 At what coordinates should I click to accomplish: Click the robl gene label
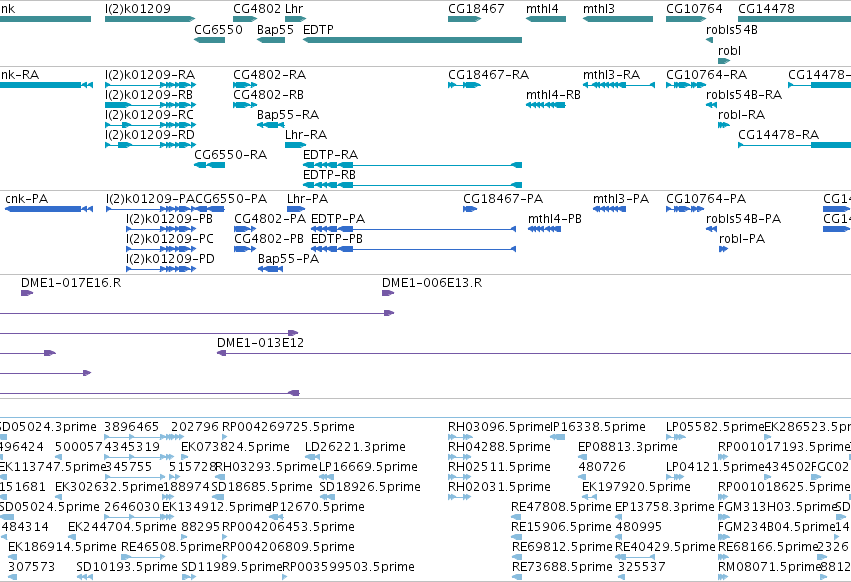pyautogui.click(x=729, y=50)
